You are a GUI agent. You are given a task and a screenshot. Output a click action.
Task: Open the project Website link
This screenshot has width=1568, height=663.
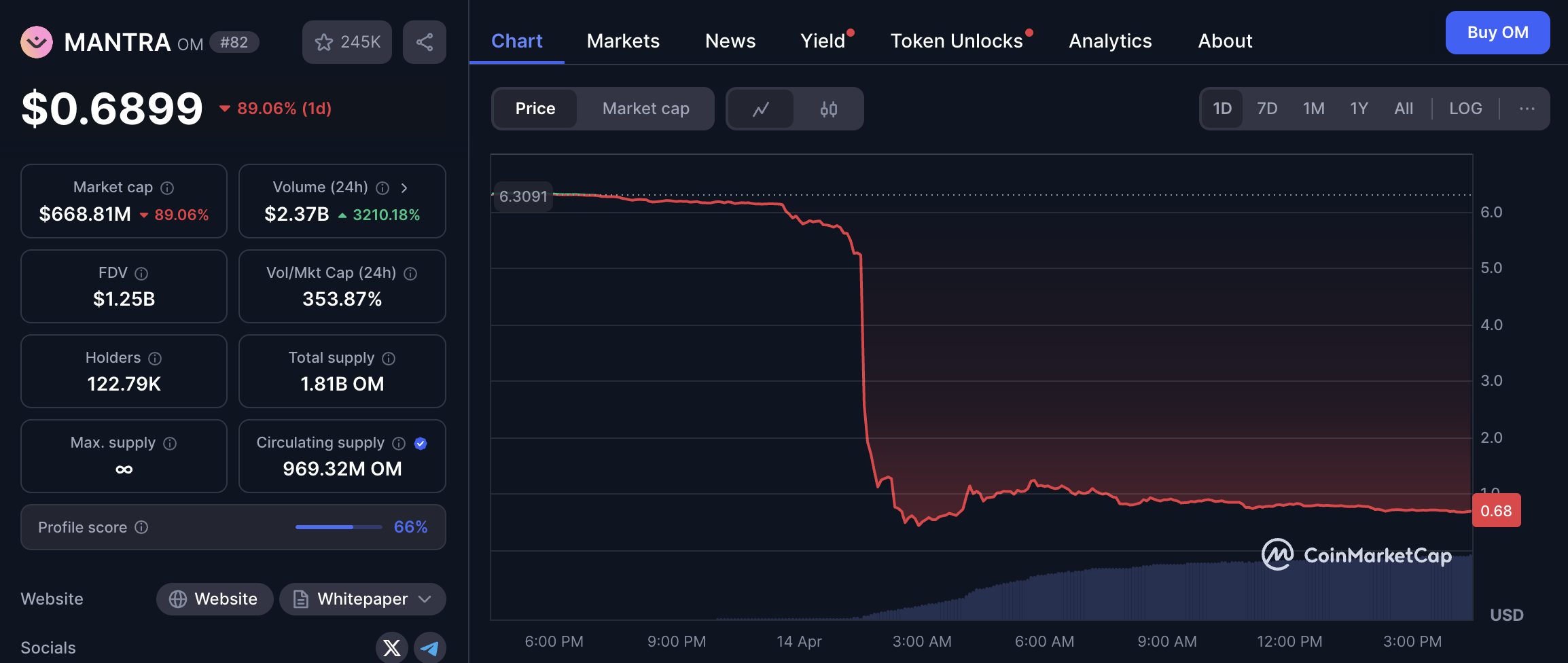point(215,599)
